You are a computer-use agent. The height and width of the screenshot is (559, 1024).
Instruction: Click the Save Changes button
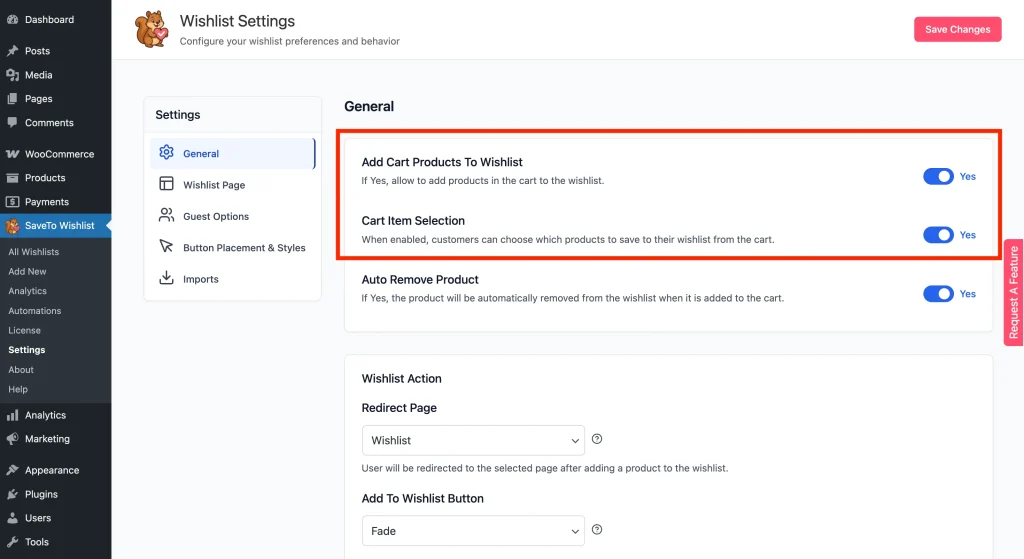(957, 29)
